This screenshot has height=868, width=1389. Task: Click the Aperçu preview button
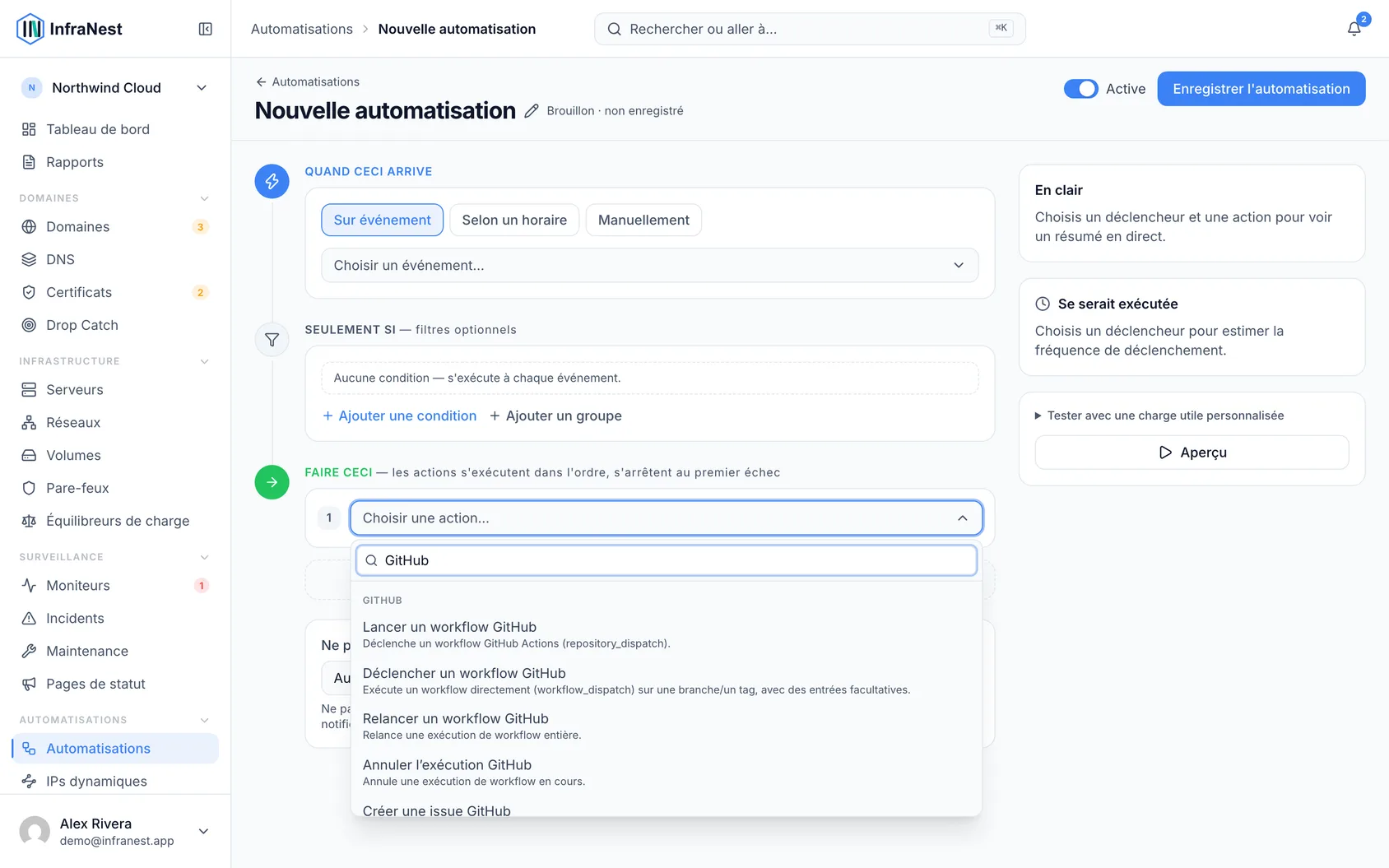1192,453
